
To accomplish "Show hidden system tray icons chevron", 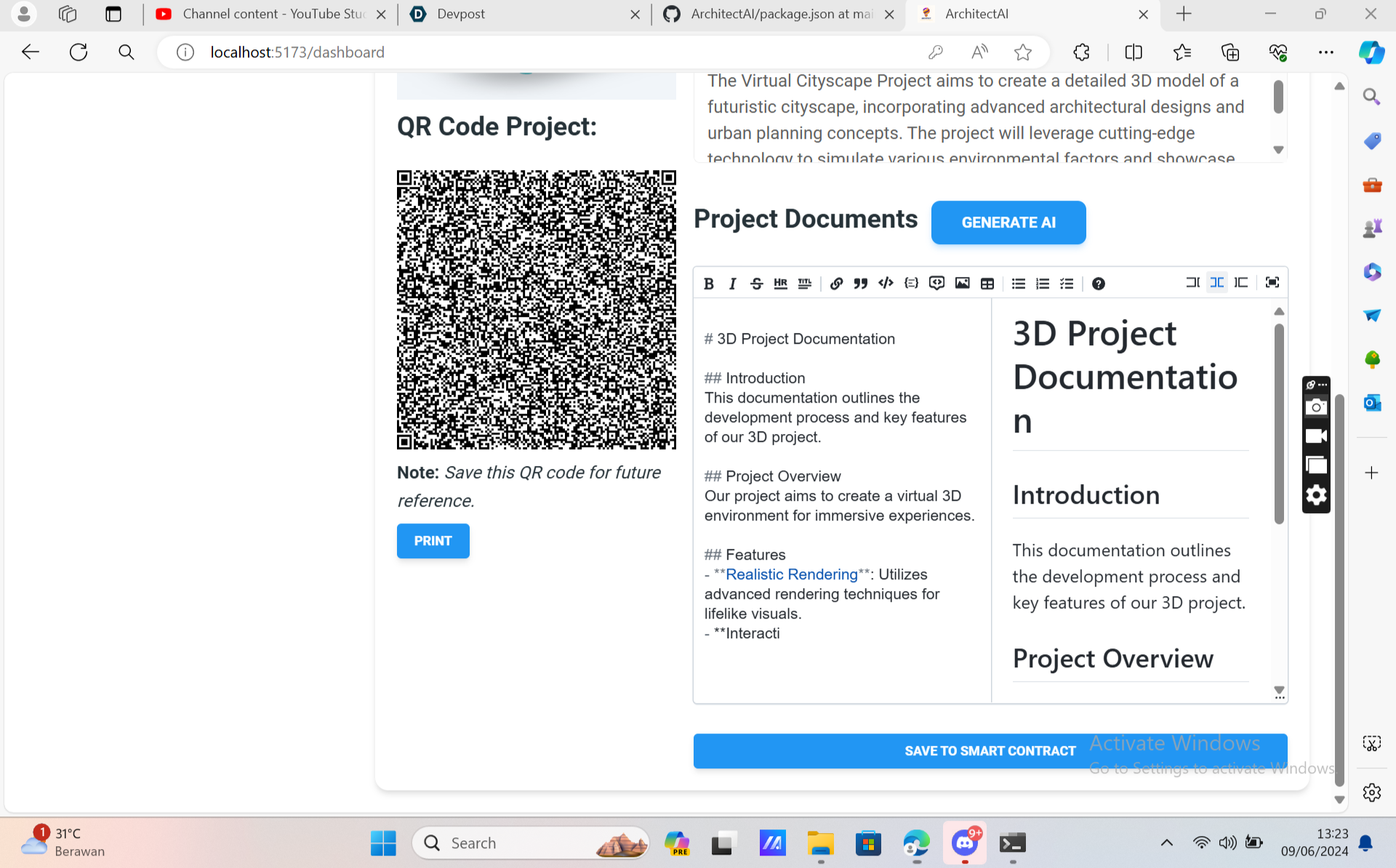I will [1166, 843].
